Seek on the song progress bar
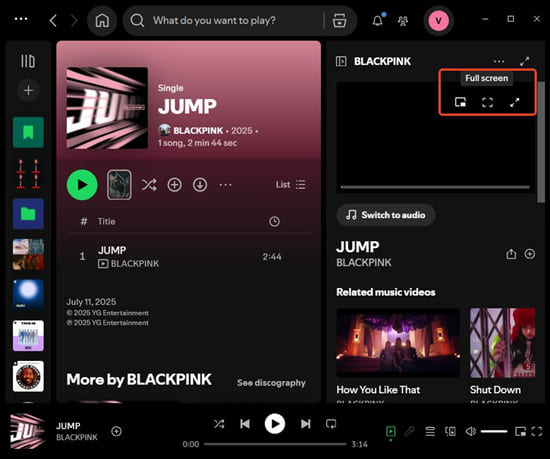550x459 pixels. tap(275, 444)
